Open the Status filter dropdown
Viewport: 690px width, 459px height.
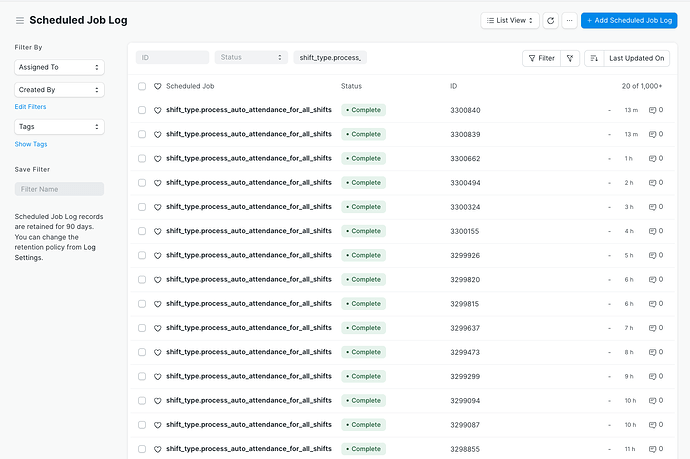click(251, 58)
